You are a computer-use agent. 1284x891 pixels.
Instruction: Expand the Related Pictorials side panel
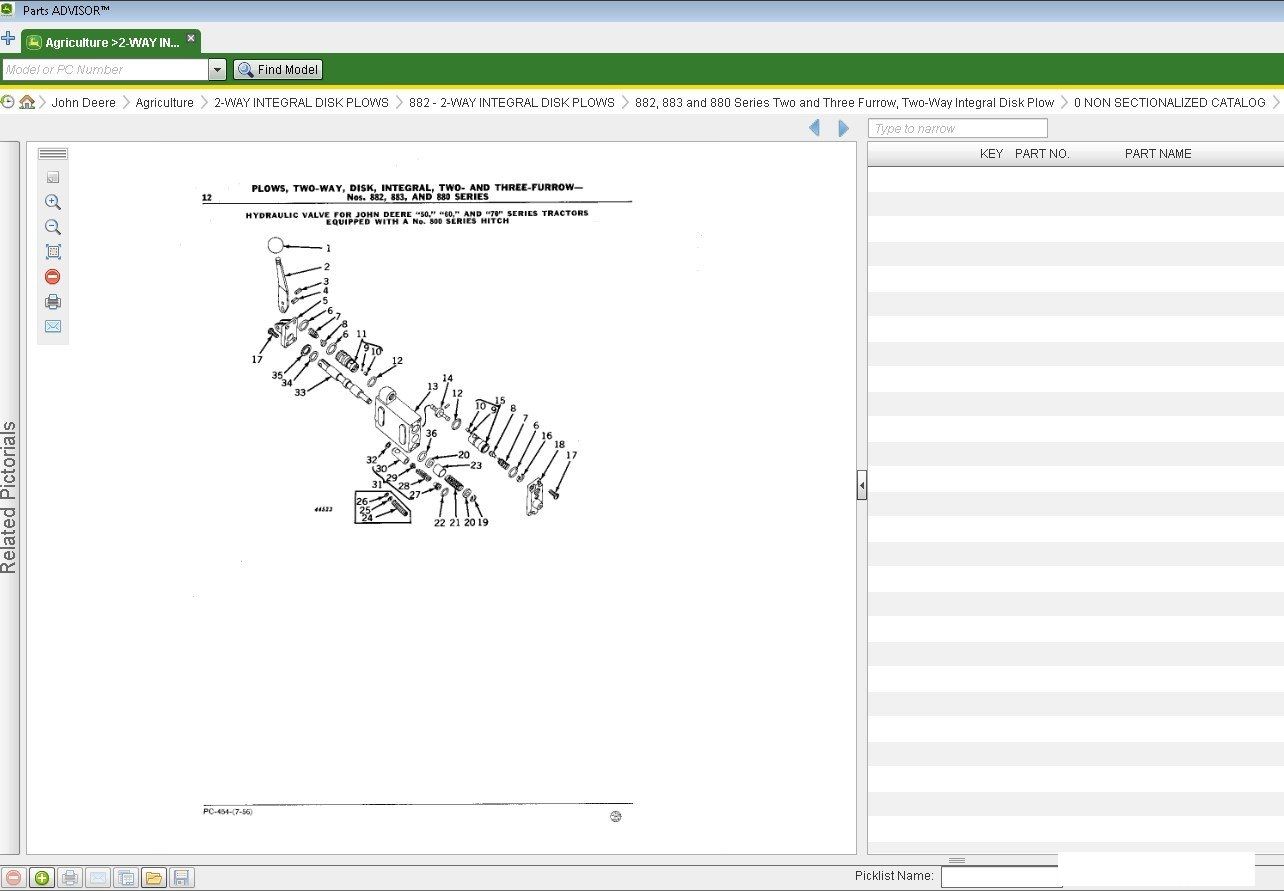9,497
